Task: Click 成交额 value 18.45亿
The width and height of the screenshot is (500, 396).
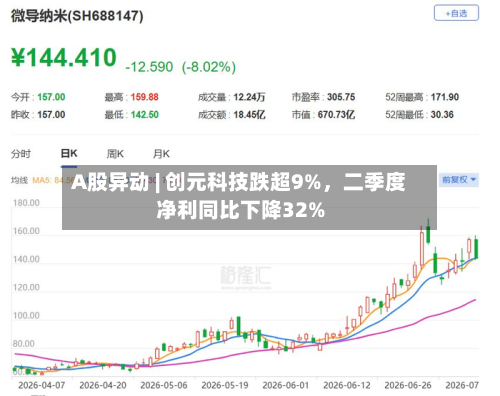Action: coord(249,115)
